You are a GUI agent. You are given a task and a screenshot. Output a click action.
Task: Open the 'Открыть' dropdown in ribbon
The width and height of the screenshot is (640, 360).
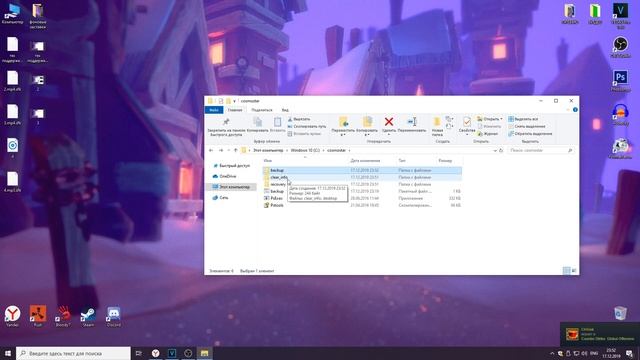tap(489, 119)
